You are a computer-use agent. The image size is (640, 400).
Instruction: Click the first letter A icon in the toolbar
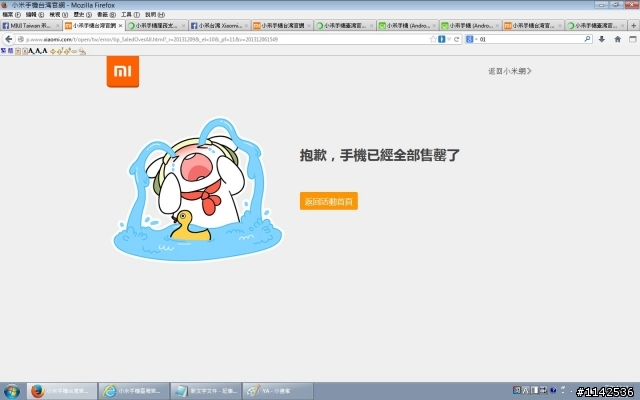tap(31, 51)
